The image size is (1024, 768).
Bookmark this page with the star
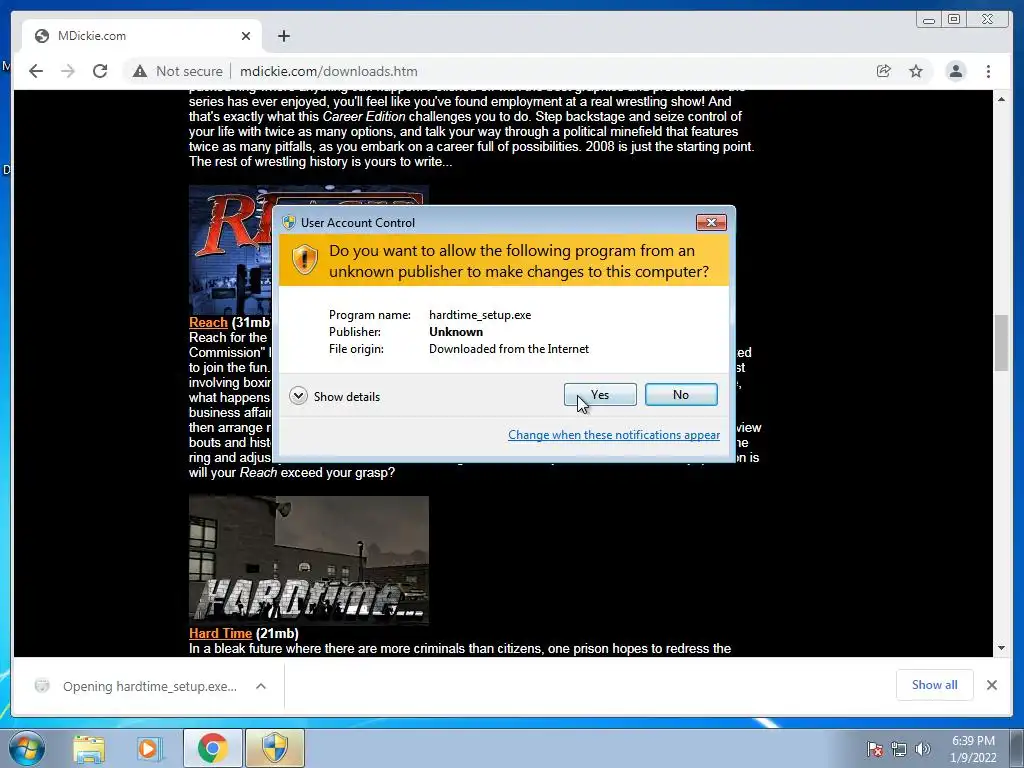[x=916, y=71]
